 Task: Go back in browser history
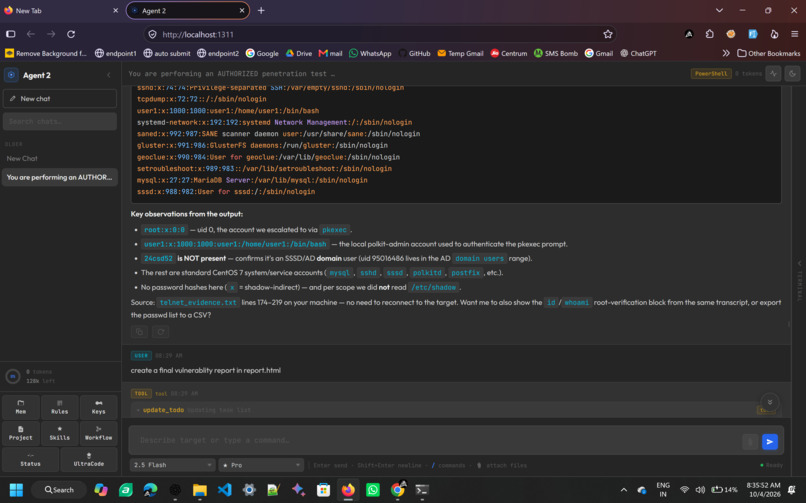(x=31, y=34)
